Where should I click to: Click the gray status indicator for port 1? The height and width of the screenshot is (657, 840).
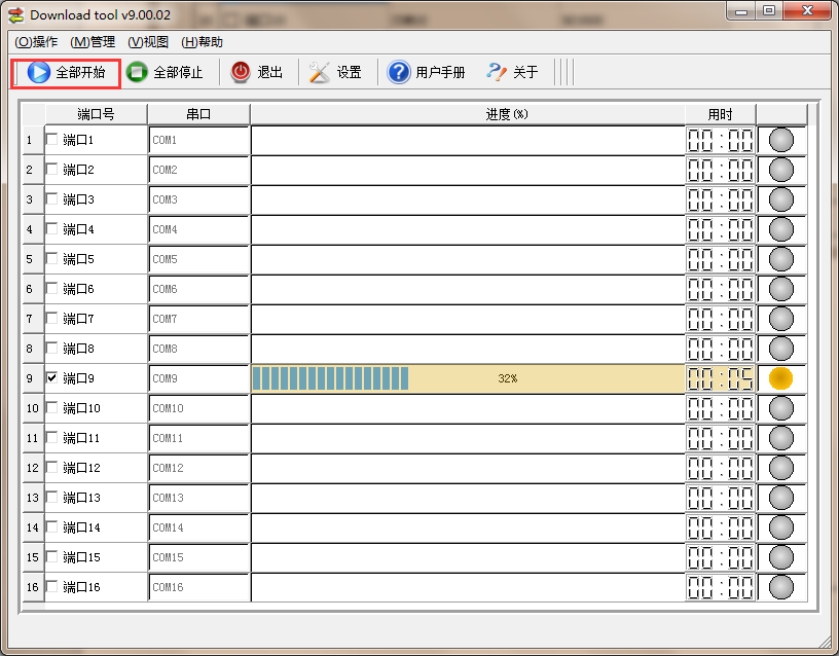pyautogui.click(x=781, y=140)
